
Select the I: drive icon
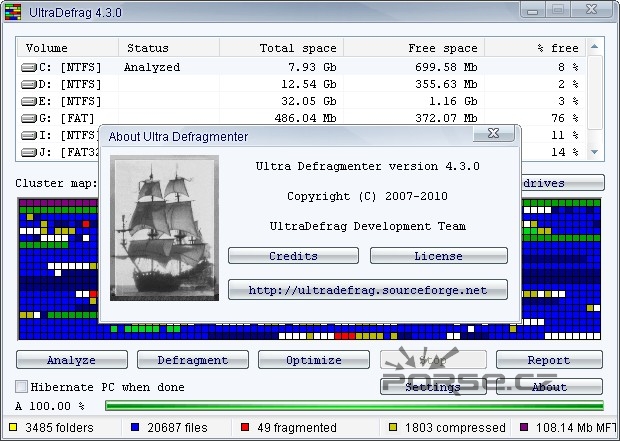pyautogui.click(x=28, y=136)
